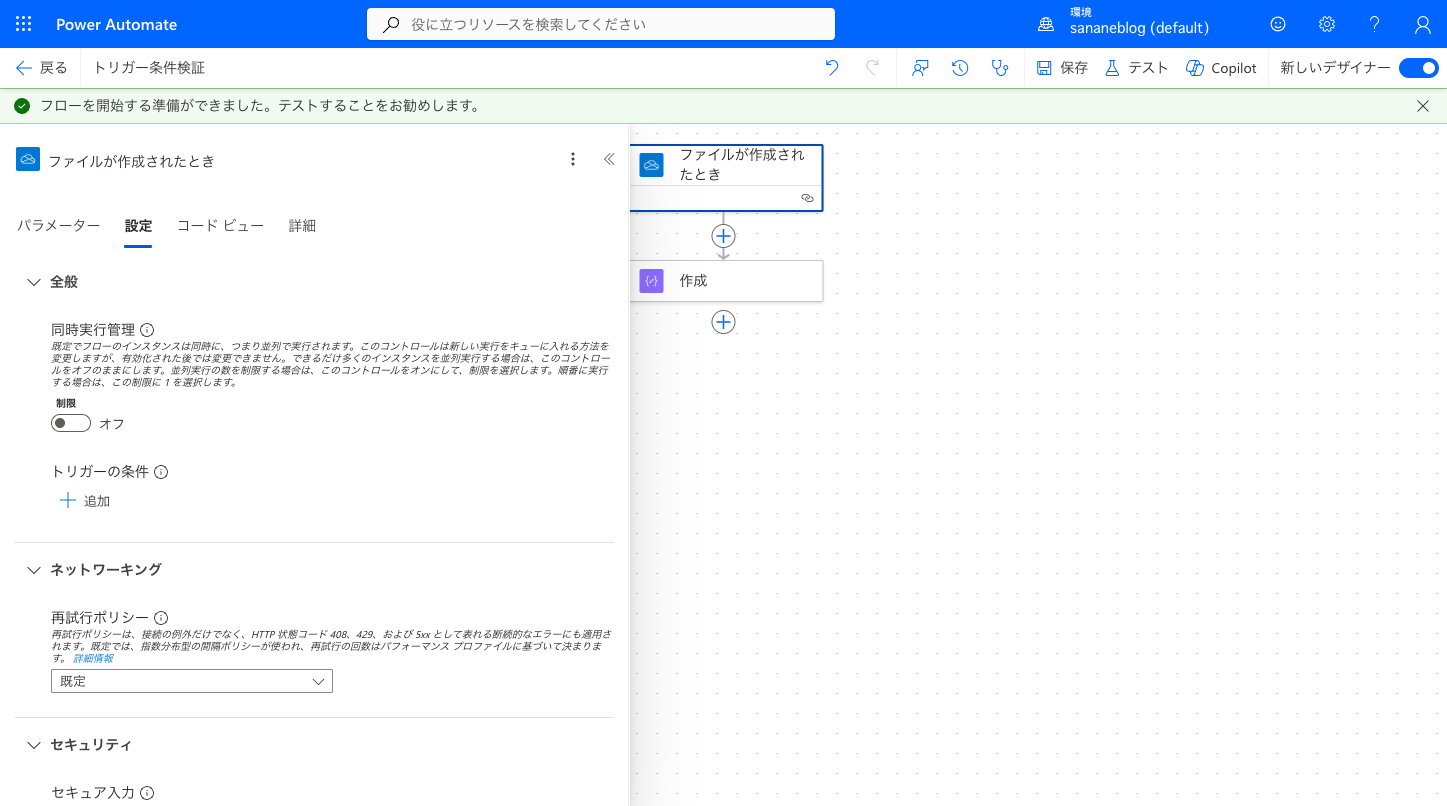The image size is (1447, 806).
Task: Collapse the settings panel with double chevron
Action: coord(609,159)
